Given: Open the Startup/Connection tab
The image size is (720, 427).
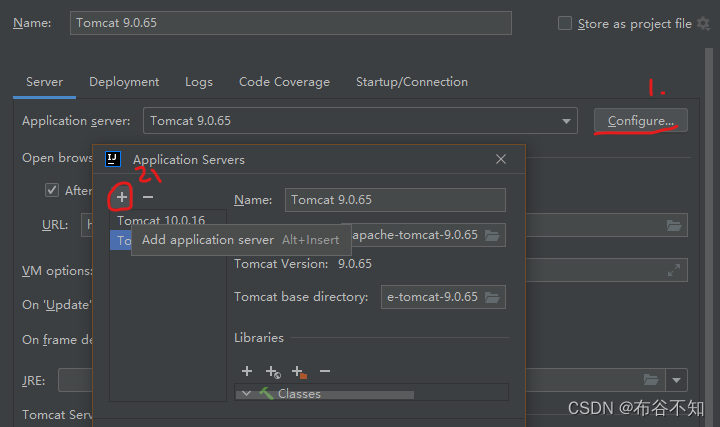Looking at the screenshot, I should click(412, 82).
